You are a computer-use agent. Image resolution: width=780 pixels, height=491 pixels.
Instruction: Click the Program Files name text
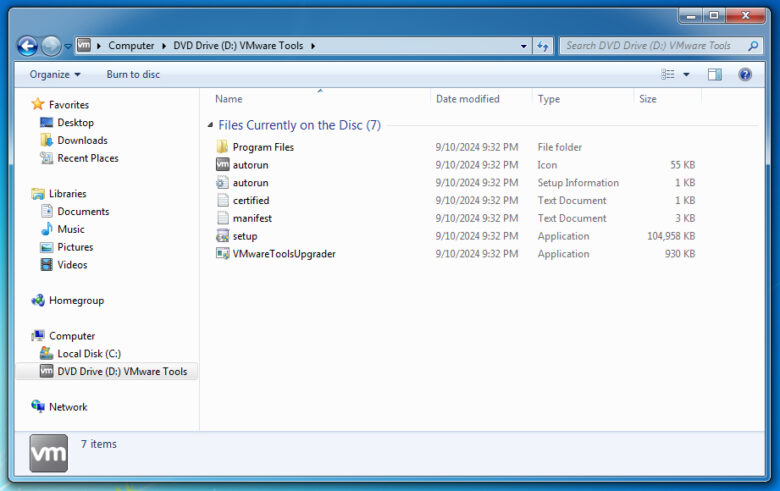pos(263,147)
